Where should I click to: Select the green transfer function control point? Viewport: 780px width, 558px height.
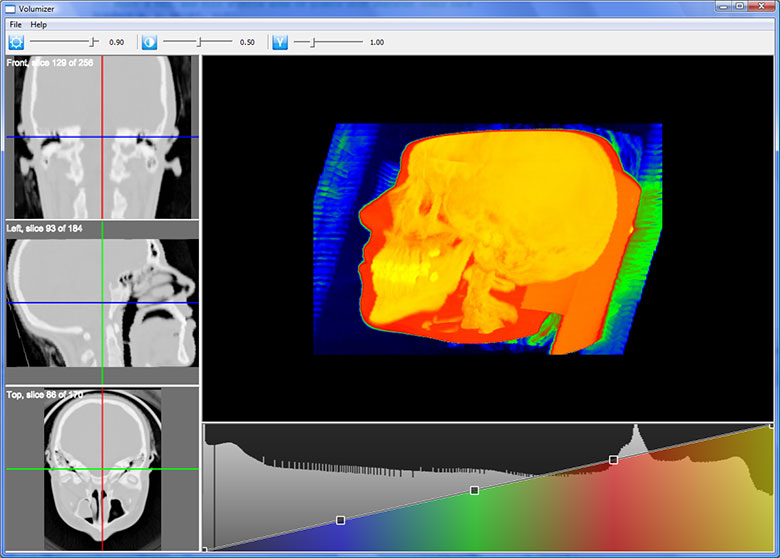474,490
